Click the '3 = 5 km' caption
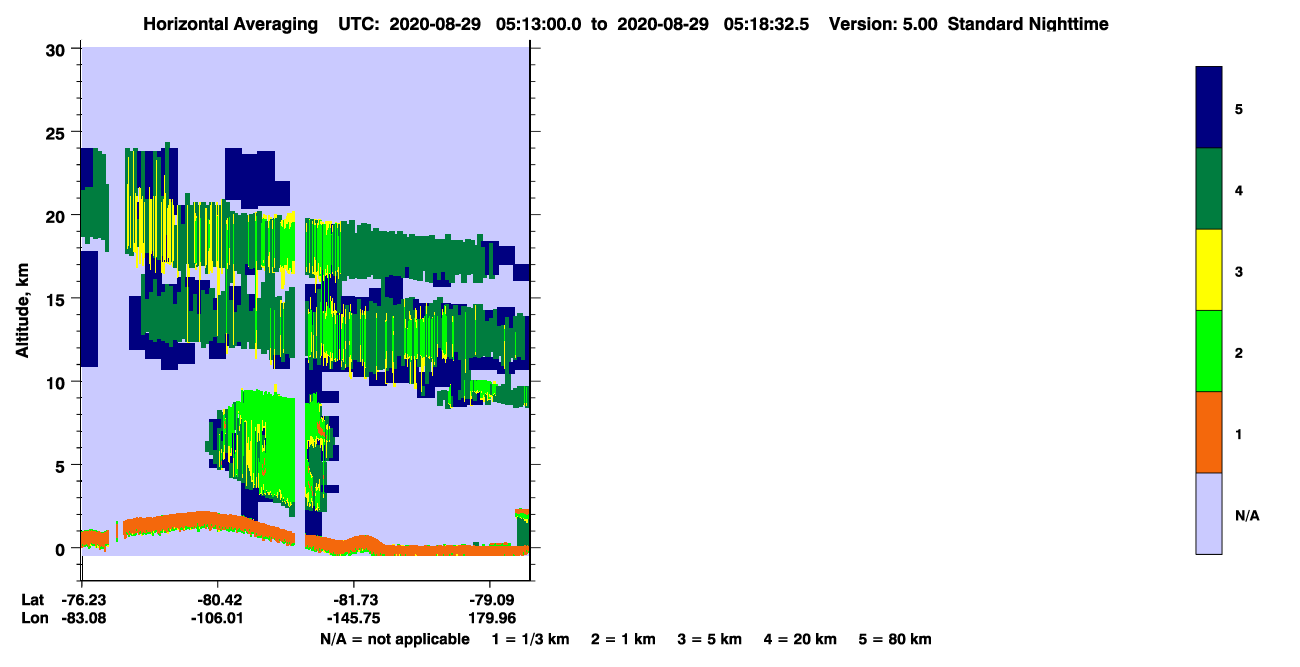This screenshot has height=667, width=1300. (x=709, y=640)
